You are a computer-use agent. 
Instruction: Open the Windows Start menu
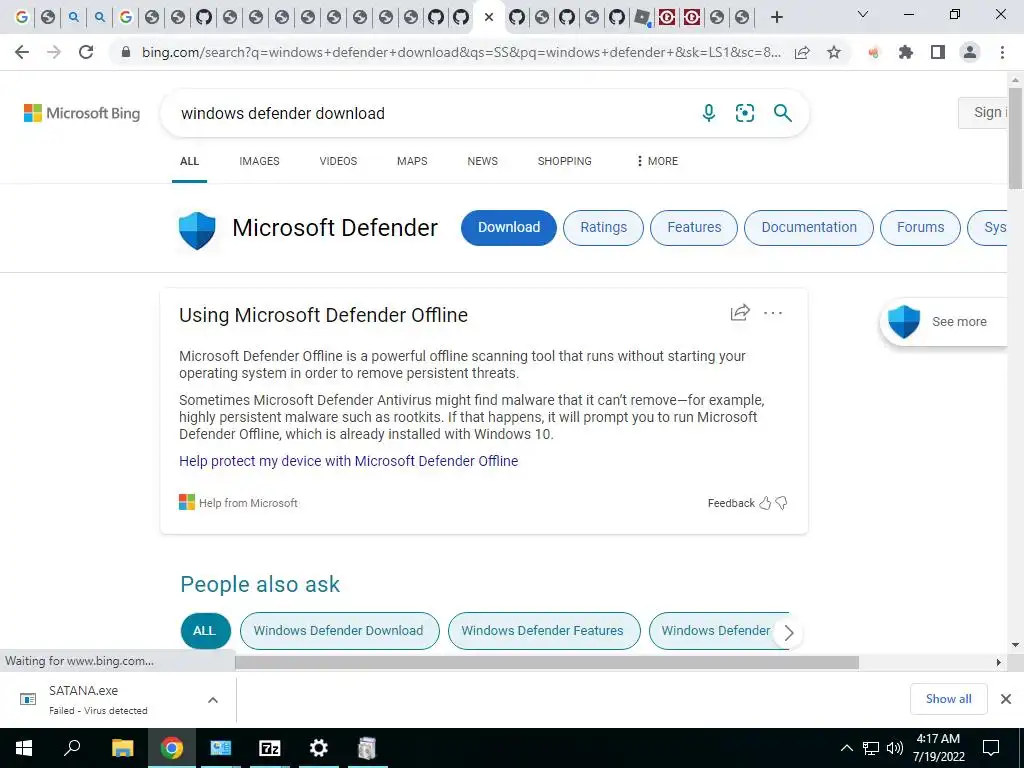click(x=24, y=748)
